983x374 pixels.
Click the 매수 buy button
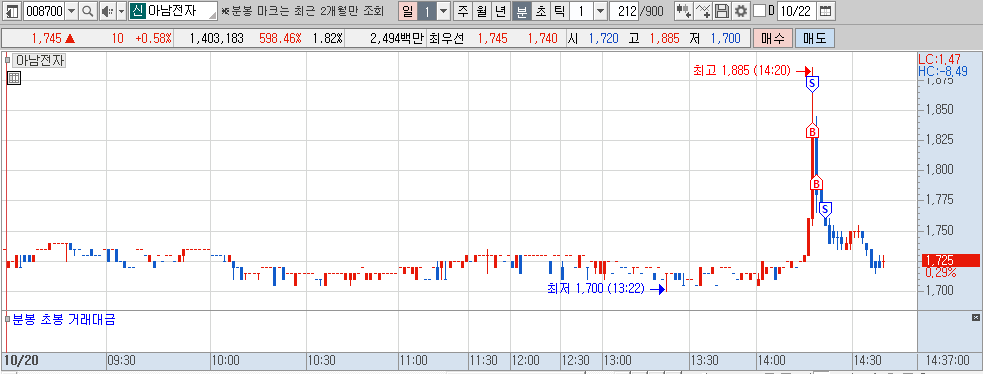(772, 38)
